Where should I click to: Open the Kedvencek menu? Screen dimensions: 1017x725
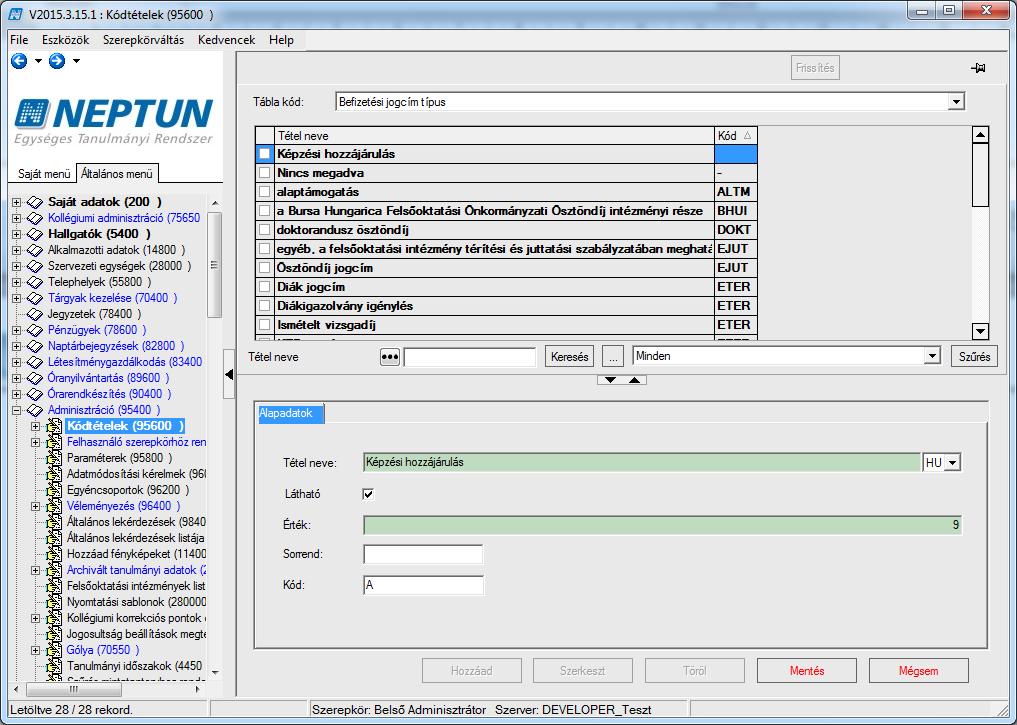point(226,40)
